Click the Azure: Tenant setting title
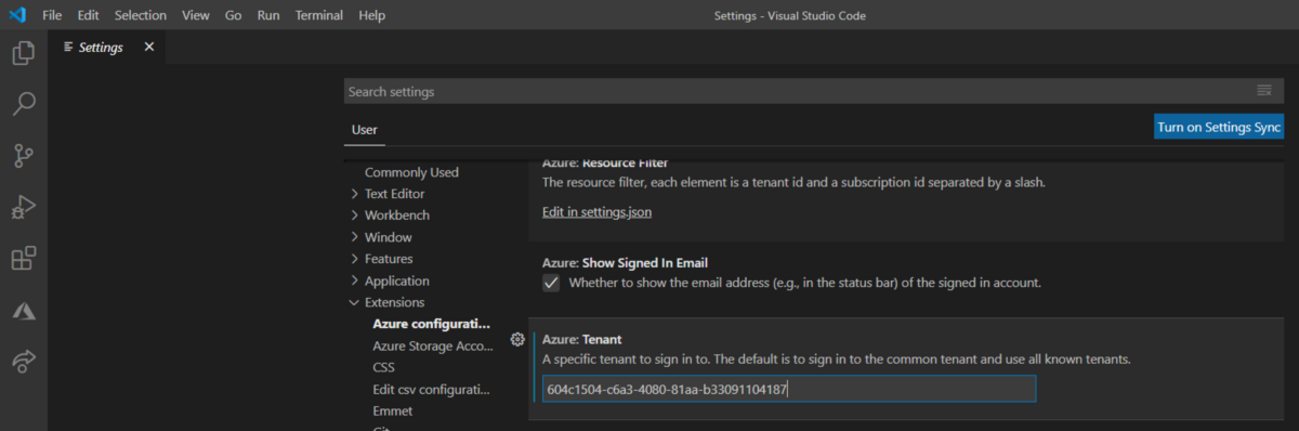The height and width of the screenshot is (431, 1299). coord(582,340)
